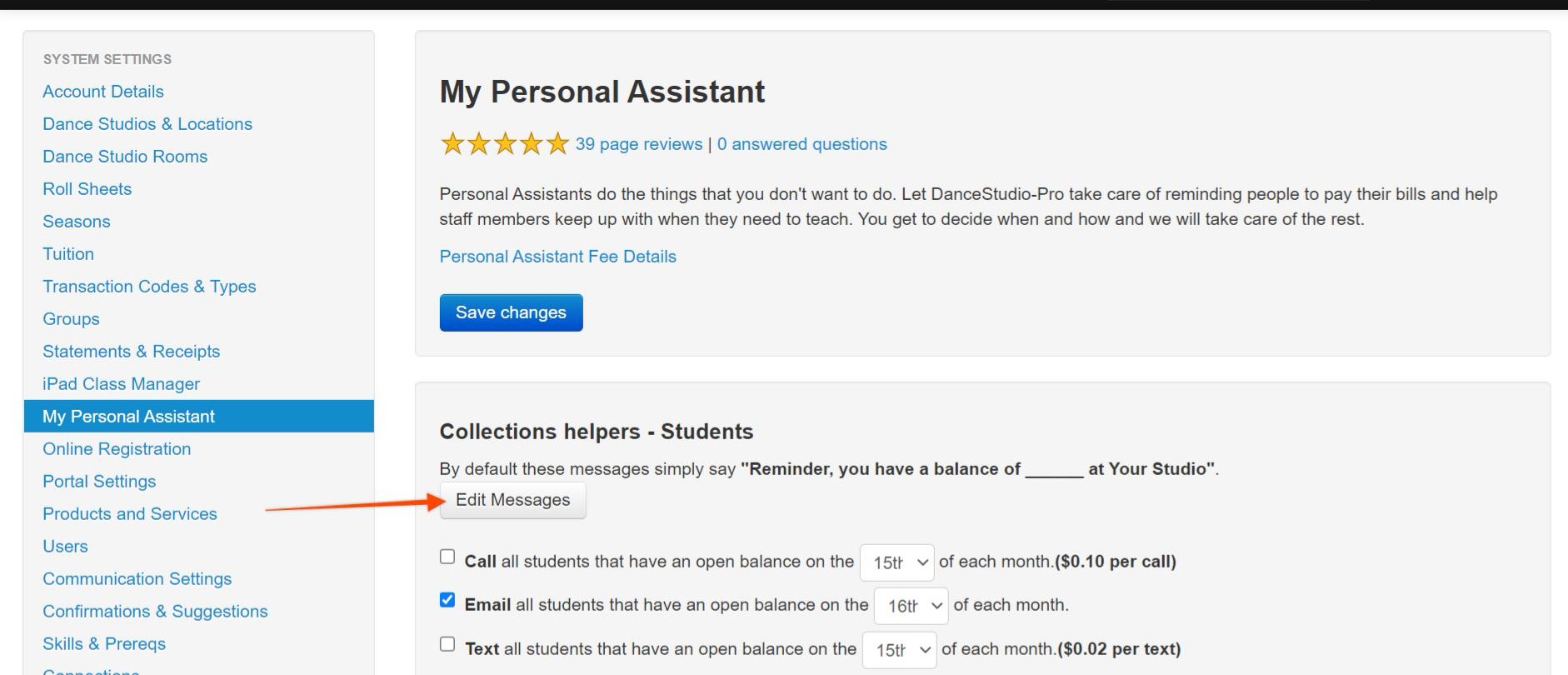View the 39 page reviews

click(x=639, y=144)
